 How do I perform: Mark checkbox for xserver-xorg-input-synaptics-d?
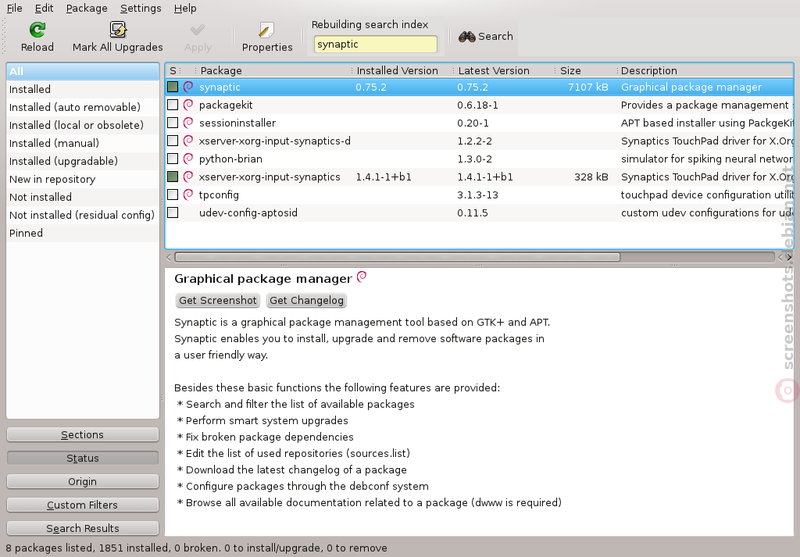click(173, 140)
